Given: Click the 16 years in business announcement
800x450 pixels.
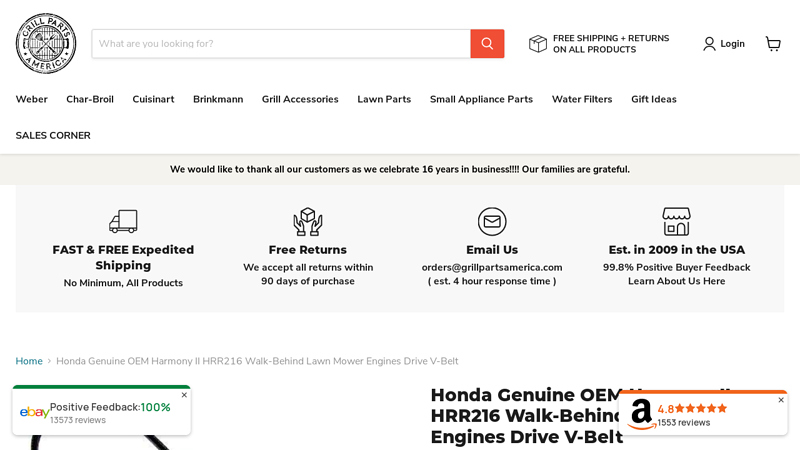Looking at the screenshot, I should point(400,169).
